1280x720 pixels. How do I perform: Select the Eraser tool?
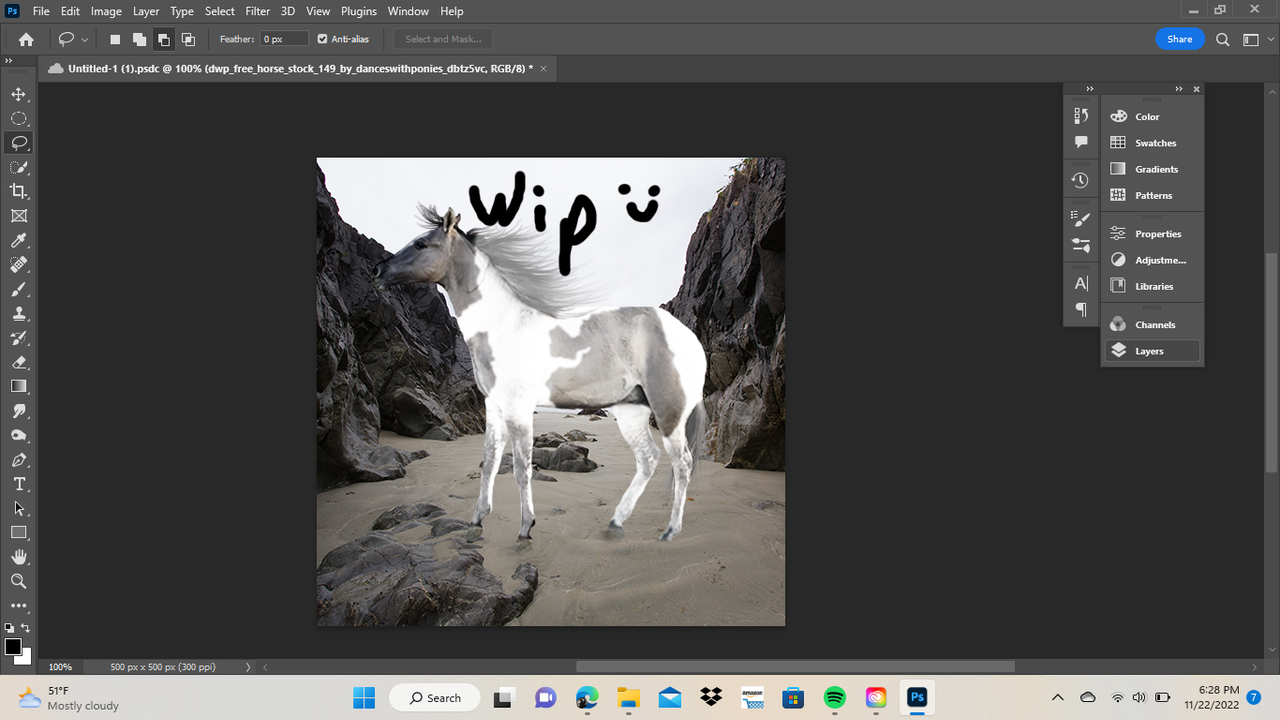(19, 362)
